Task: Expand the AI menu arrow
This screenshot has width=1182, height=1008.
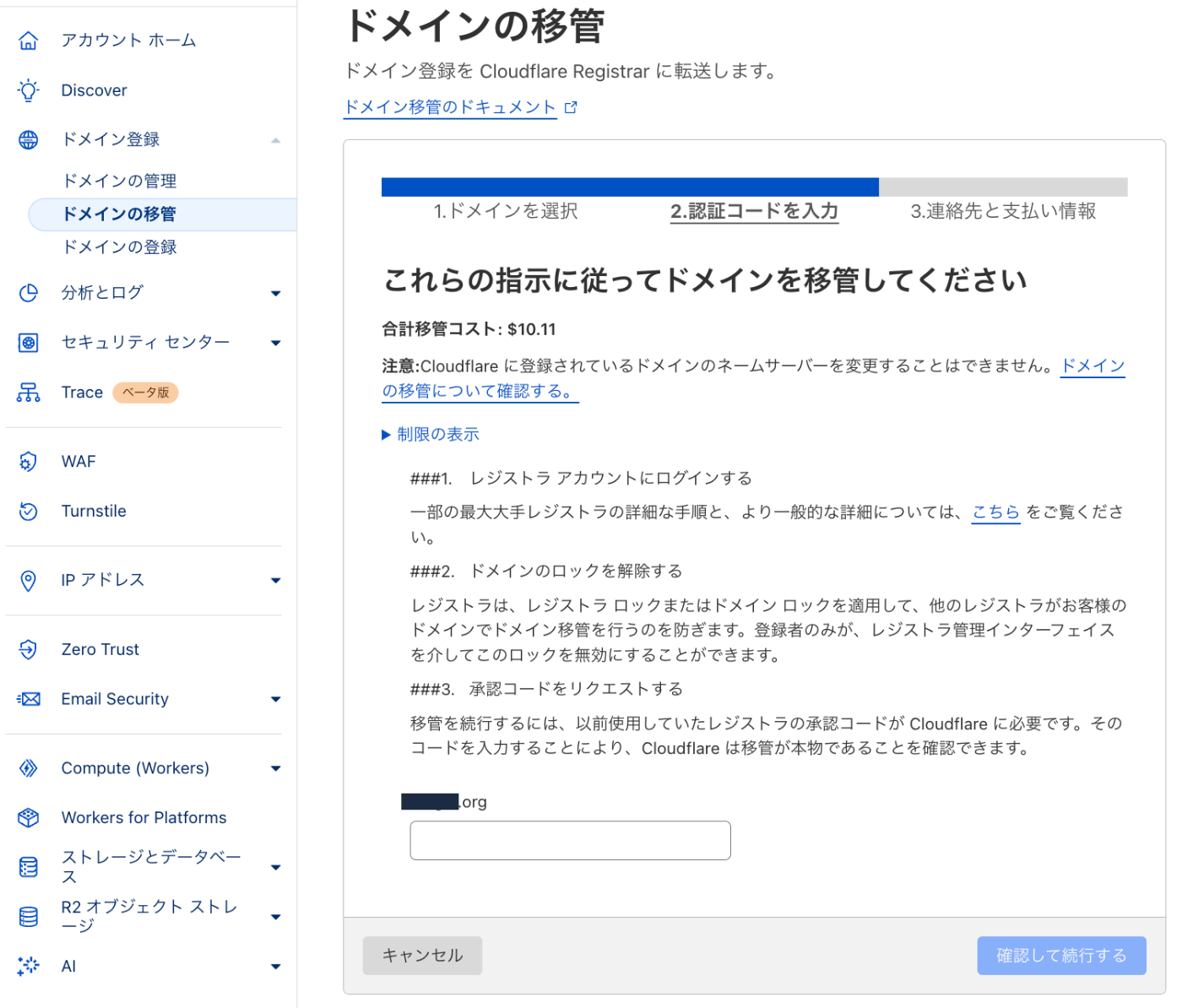Action: click(275, 967)
